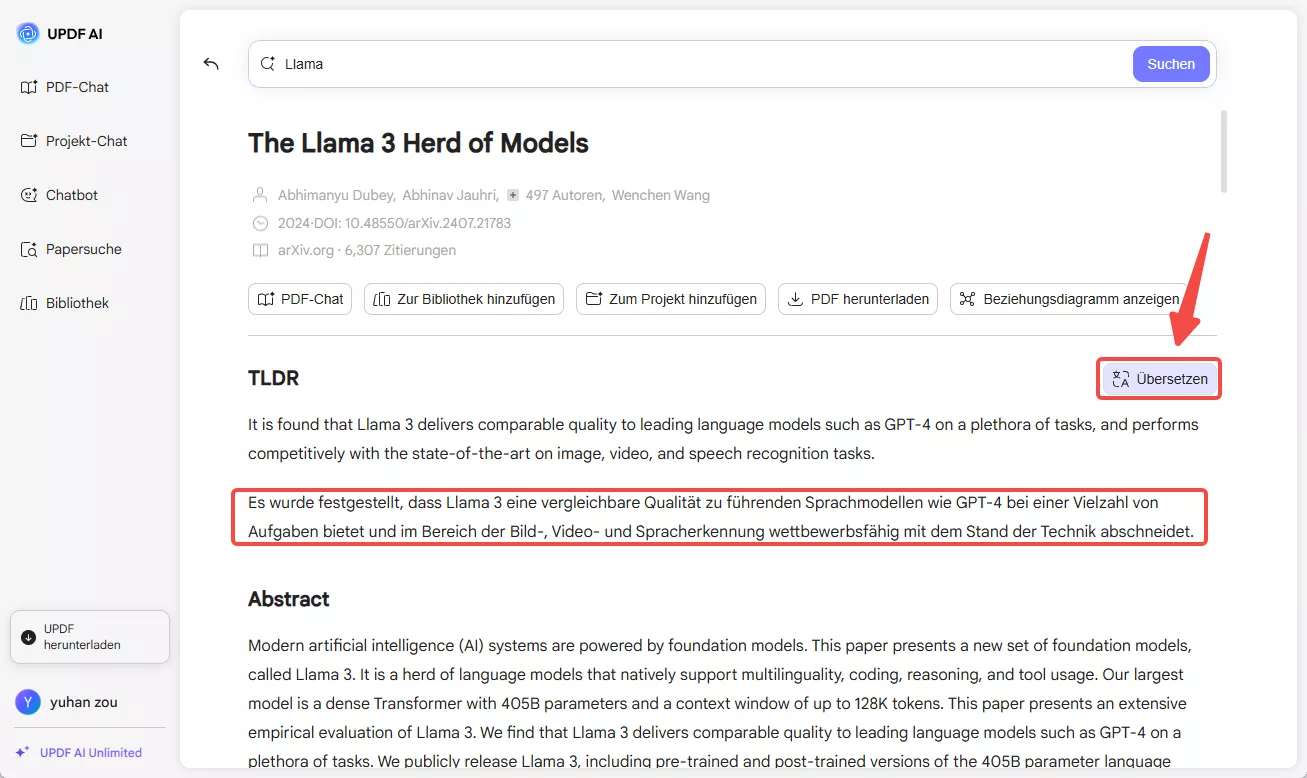Click the yuhan zou user avatar
This screenshot has width=1307, height=778.
28,702
